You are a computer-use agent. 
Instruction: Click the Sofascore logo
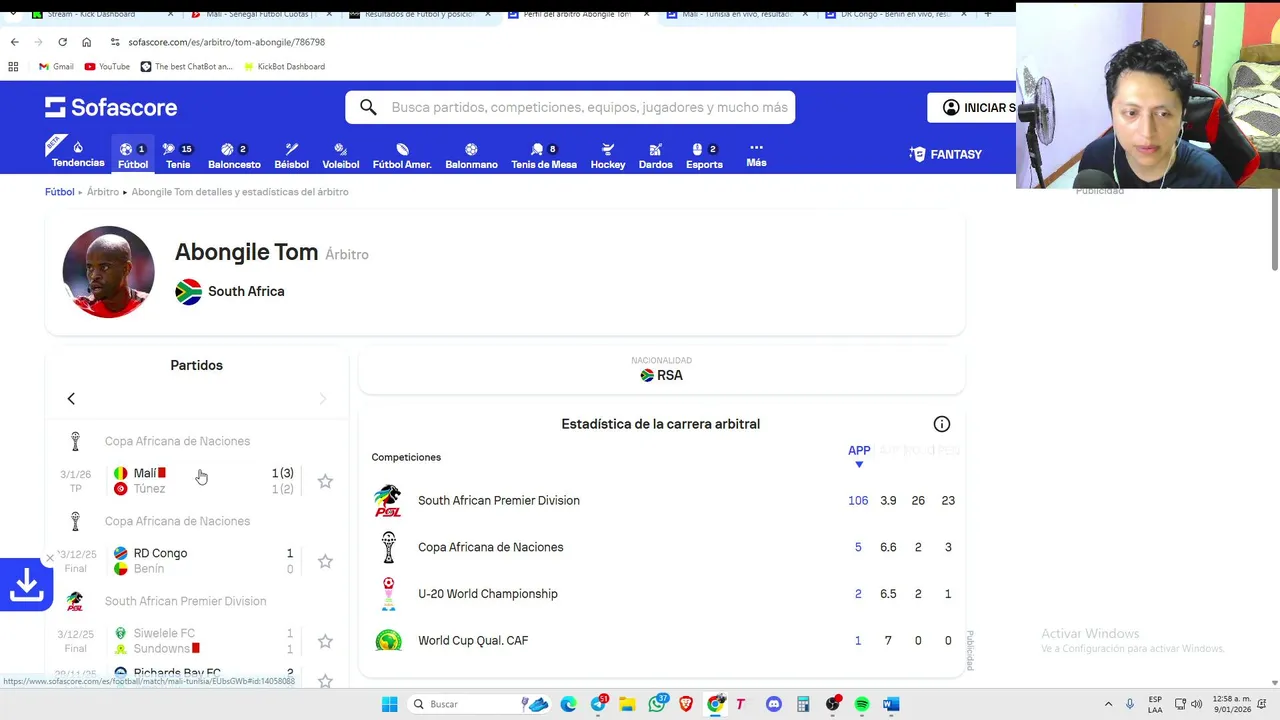point(111,107)
